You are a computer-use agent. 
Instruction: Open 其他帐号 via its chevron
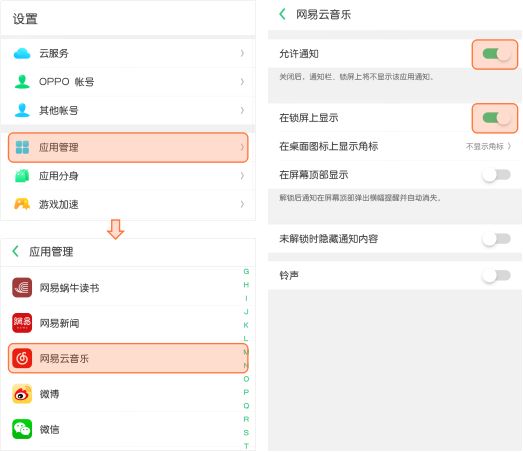[x=242, y=110]
